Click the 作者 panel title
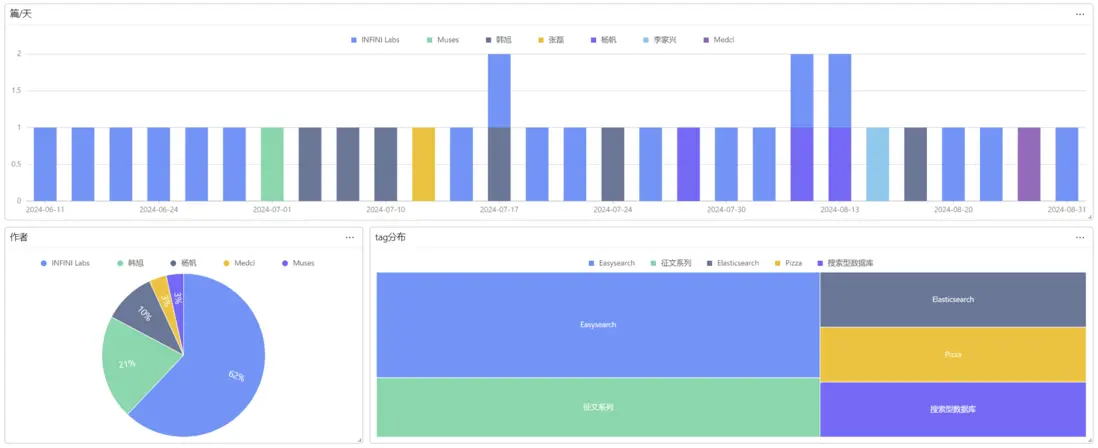This screenshot has width=1098, height=448. point(19,237)
